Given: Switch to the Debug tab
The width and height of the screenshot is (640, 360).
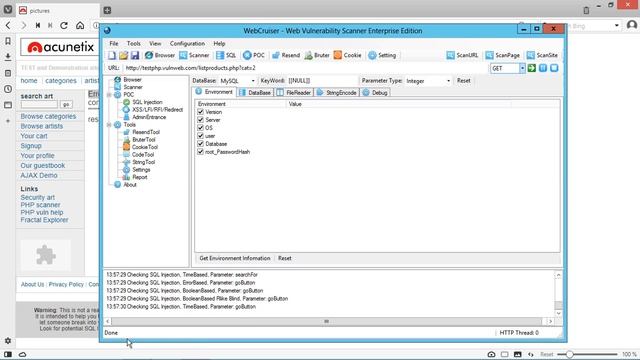Looking at the screenshot, I should pyautogui.click(x=375, y=93).
